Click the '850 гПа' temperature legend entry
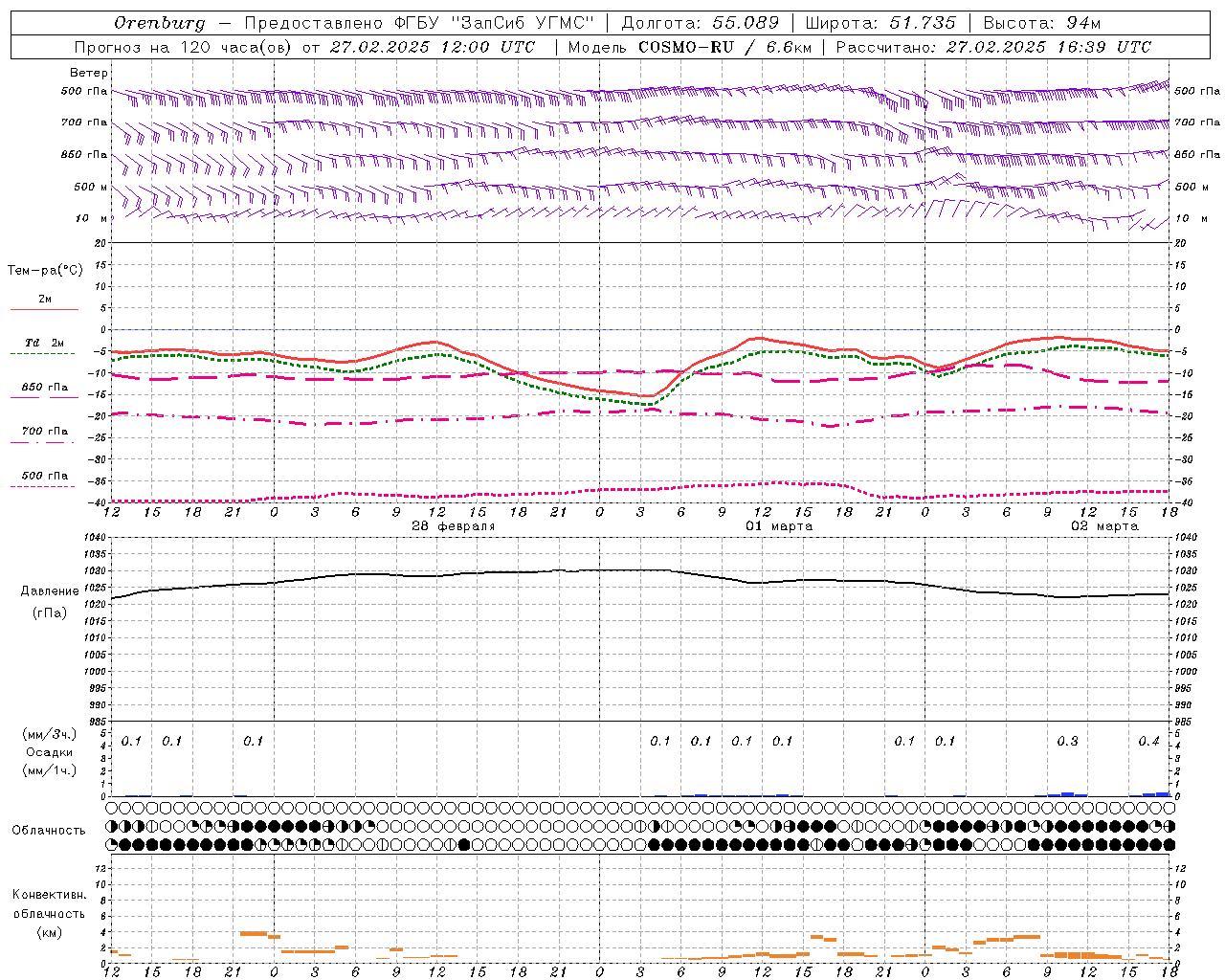 tap(45, 387)
